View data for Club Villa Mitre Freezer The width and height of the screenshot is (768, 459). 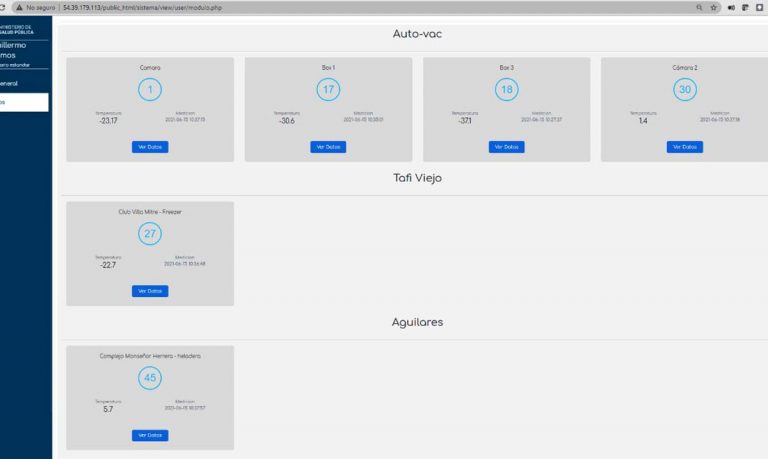coord(150,291)
